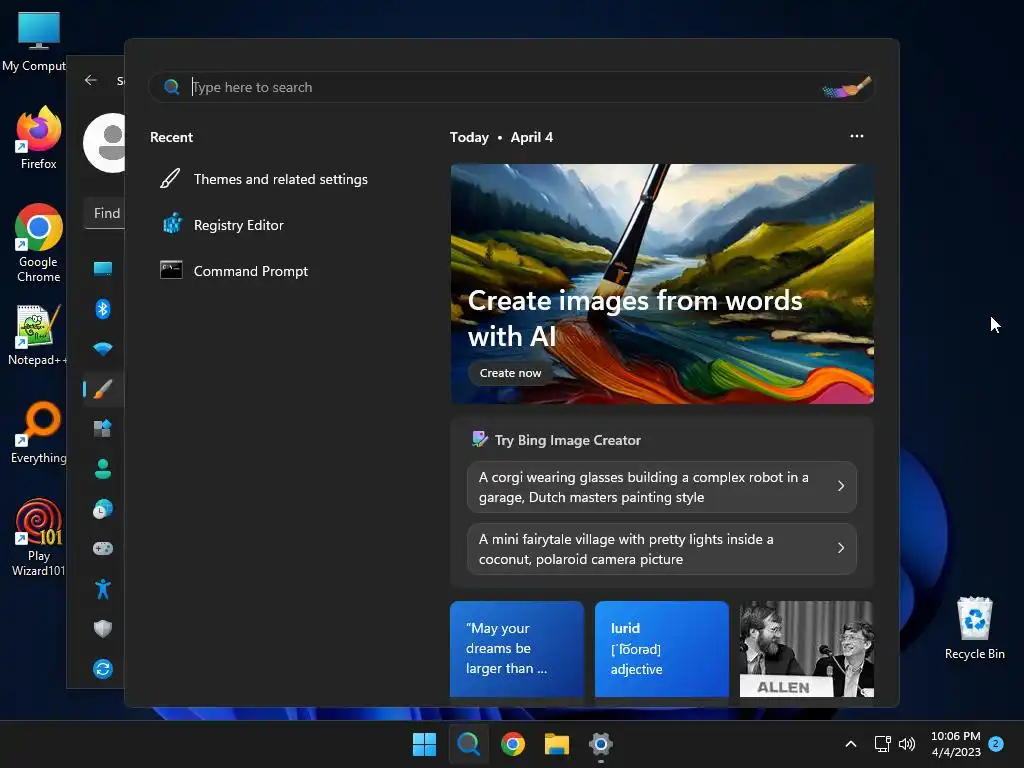Select the corgi wearing glasses prompt
This screenshot has height=768, width=1024.
662,487
